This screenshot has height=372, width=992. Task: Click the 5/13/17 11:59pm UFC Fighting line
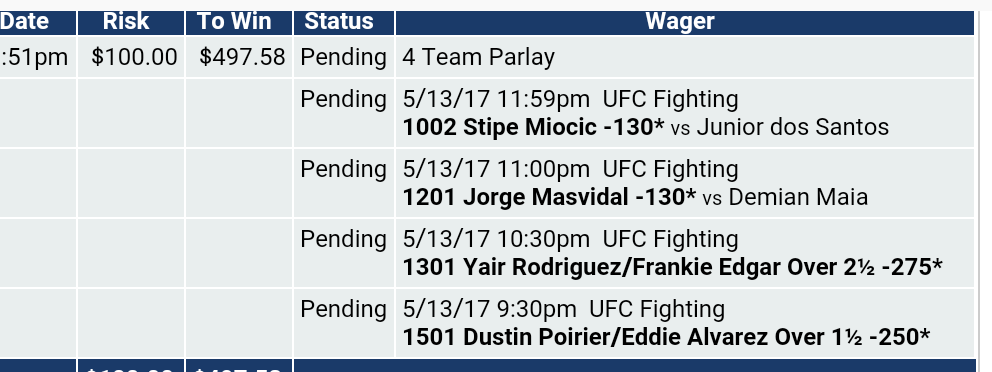click(570, 99)
